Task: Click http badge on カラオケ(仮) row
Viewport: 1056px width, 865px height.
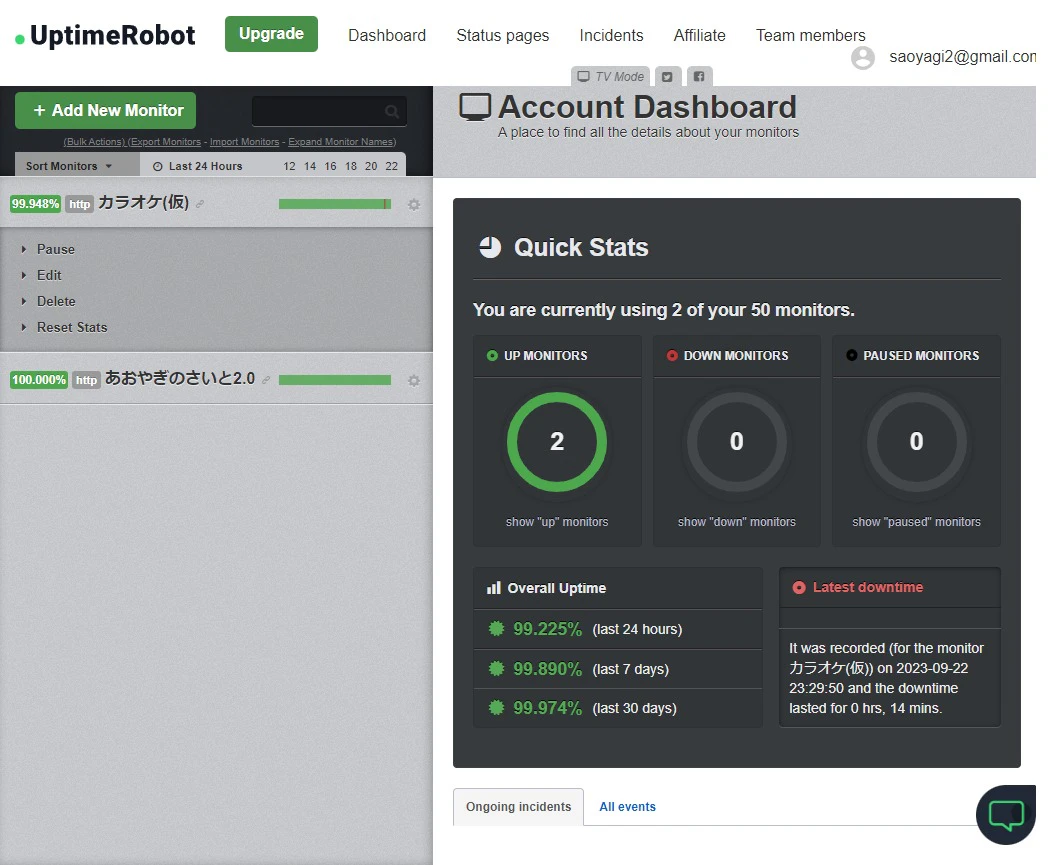Action: coord(79,204)
